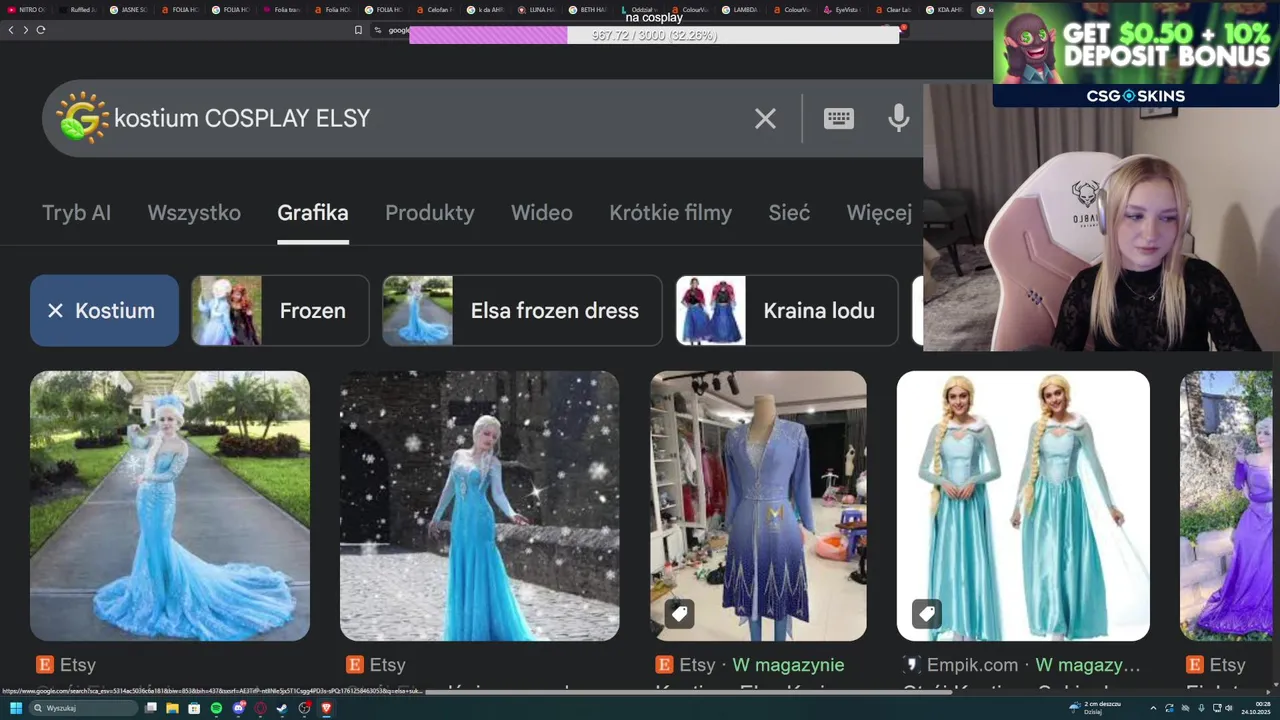Image resolution: width=1280 pixels, height=720 pixels.
Task: Open Microsoft Store from the taskbar
Action: [194, 708]
